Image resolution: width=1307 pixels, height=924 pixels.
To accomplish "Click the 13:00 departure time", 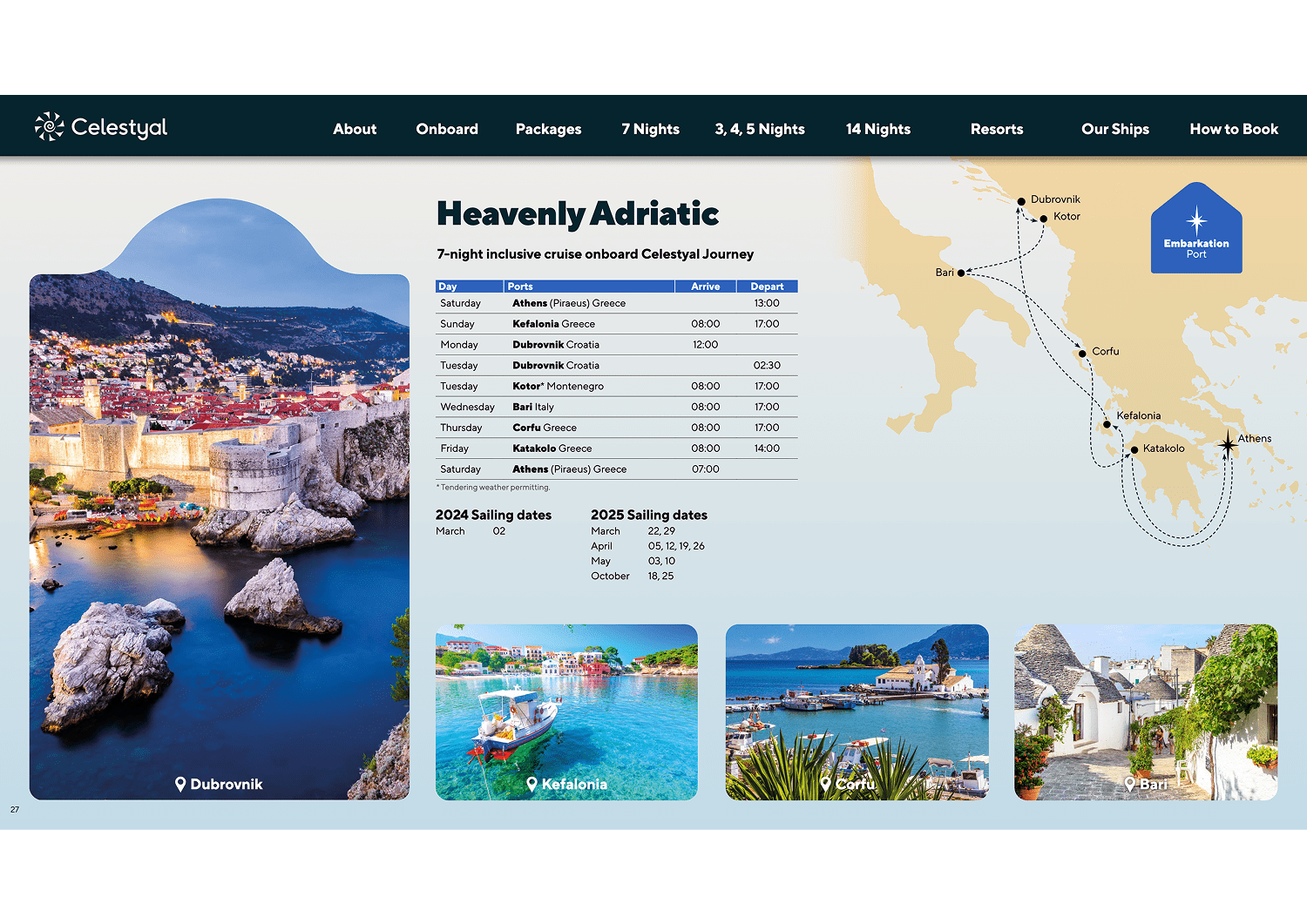I will coord(767,303).
